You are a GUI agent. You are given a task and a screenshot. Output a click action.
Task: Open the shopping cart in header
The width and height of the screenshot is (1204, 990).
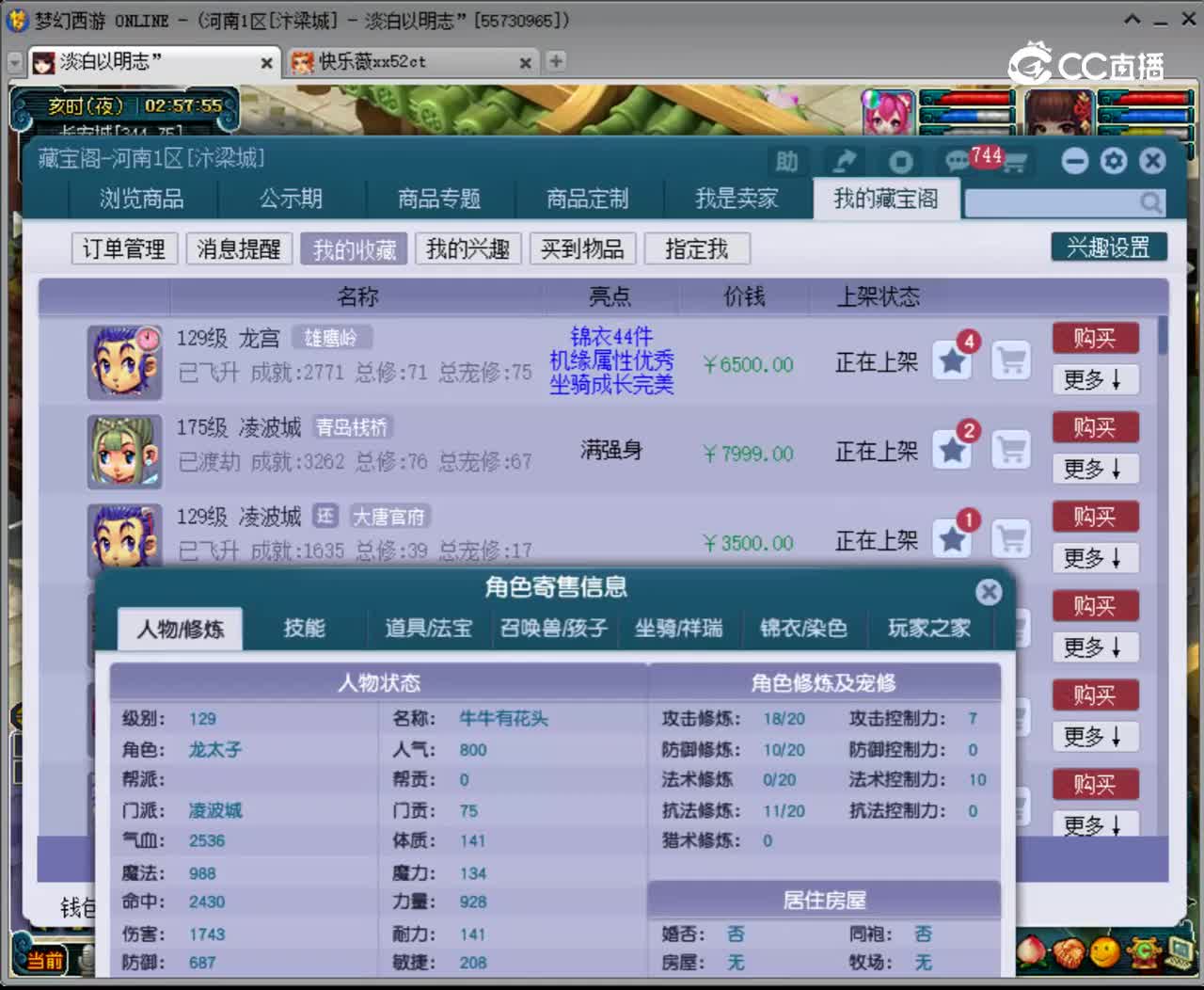click(x=1014, y=163)
